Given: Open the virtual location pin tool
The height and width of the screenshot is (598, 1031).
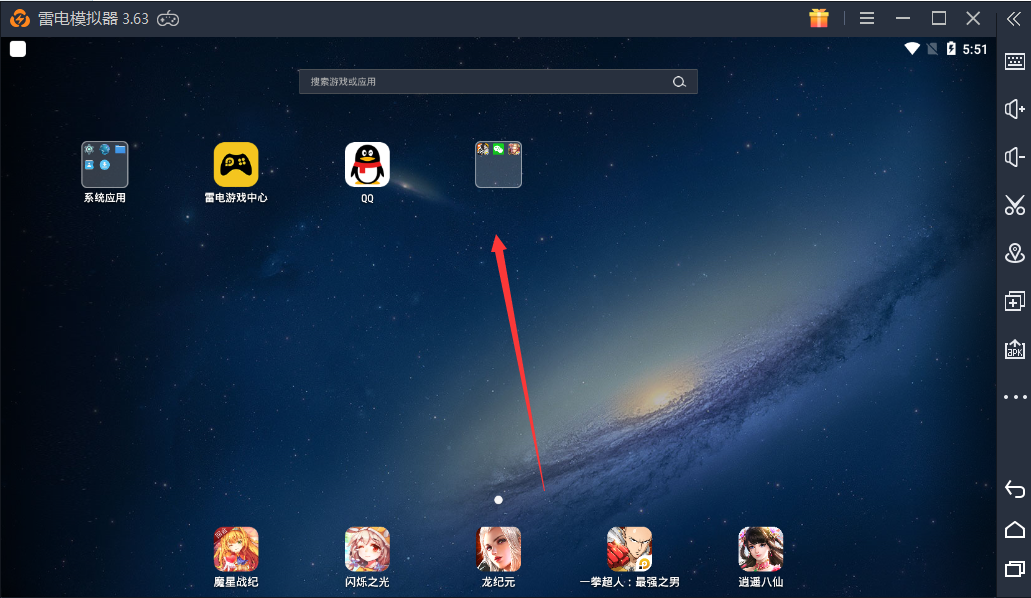Looking at the screenshot, I should (x=1014, y=253).
